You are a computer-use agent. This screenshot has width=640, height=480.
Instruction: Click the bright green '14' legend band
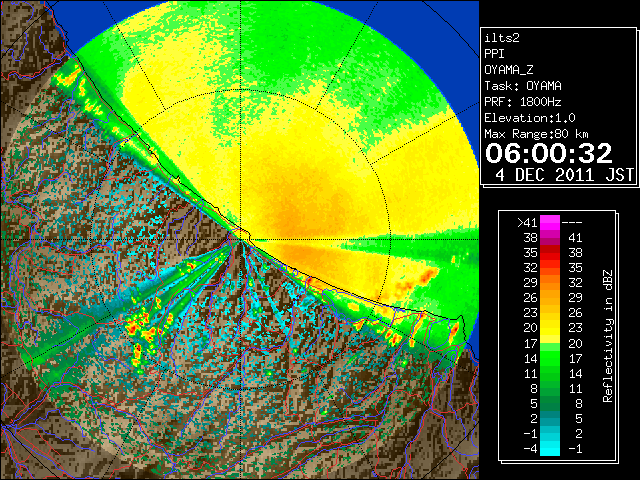click(x=550, y=358)
